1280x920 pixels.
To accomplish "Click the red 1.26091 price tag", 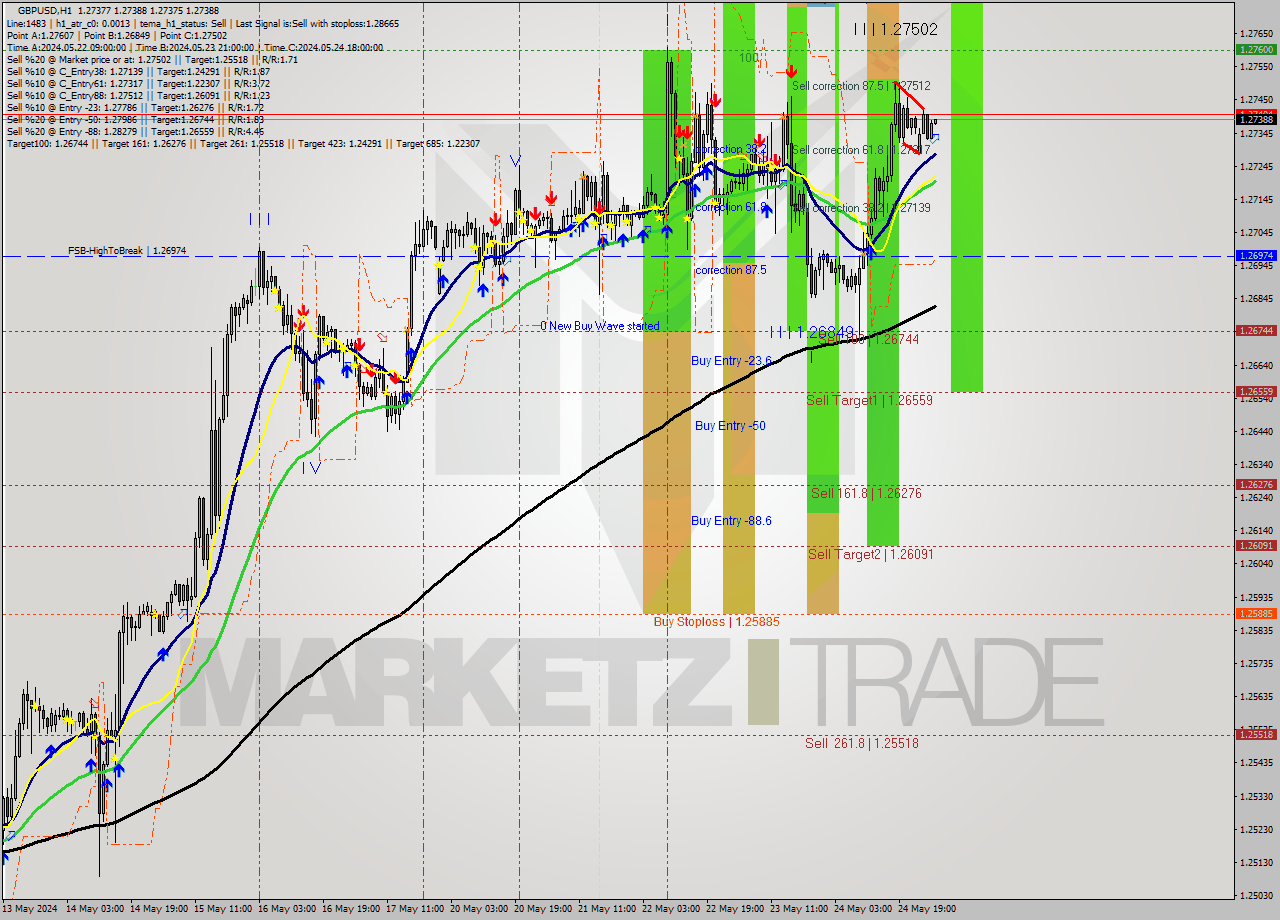I will click(1256, 546).
